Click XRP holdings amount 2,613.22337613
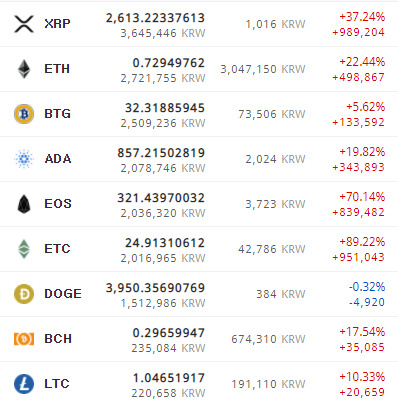Image resolution: width=398 pixels, height=405 pixels. click(155, 18)
